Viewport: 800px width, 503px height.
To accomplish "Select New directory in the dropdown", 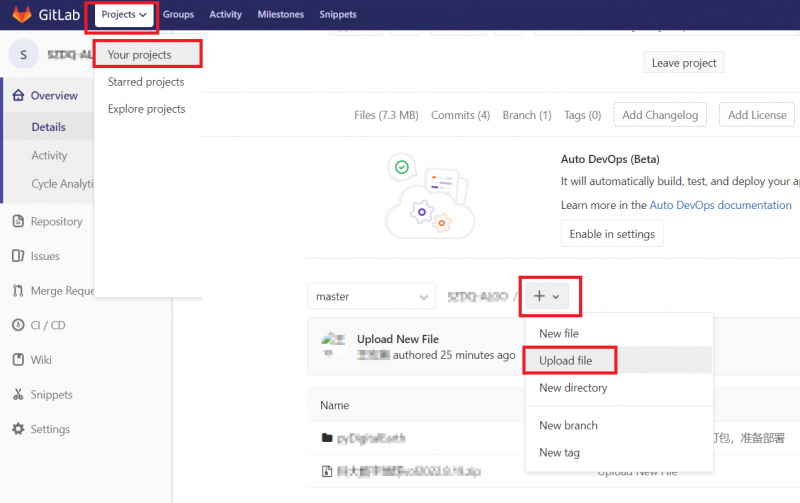I will (x=573, y=388).
